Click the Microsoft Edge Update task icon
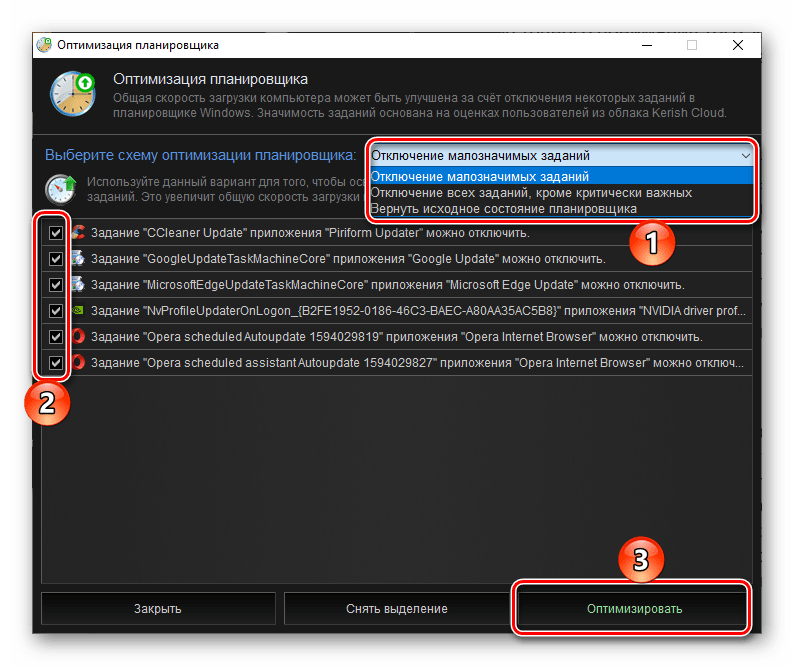 (78, 284)
